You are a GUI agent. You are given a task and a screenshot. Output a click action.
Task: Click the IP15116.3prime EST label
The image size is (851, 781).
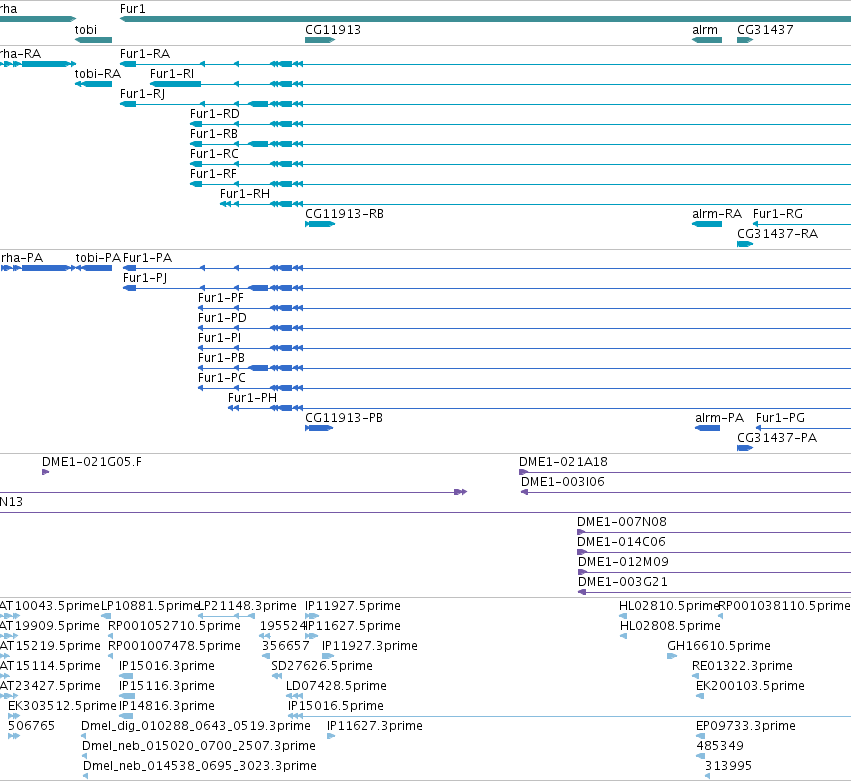167,687
